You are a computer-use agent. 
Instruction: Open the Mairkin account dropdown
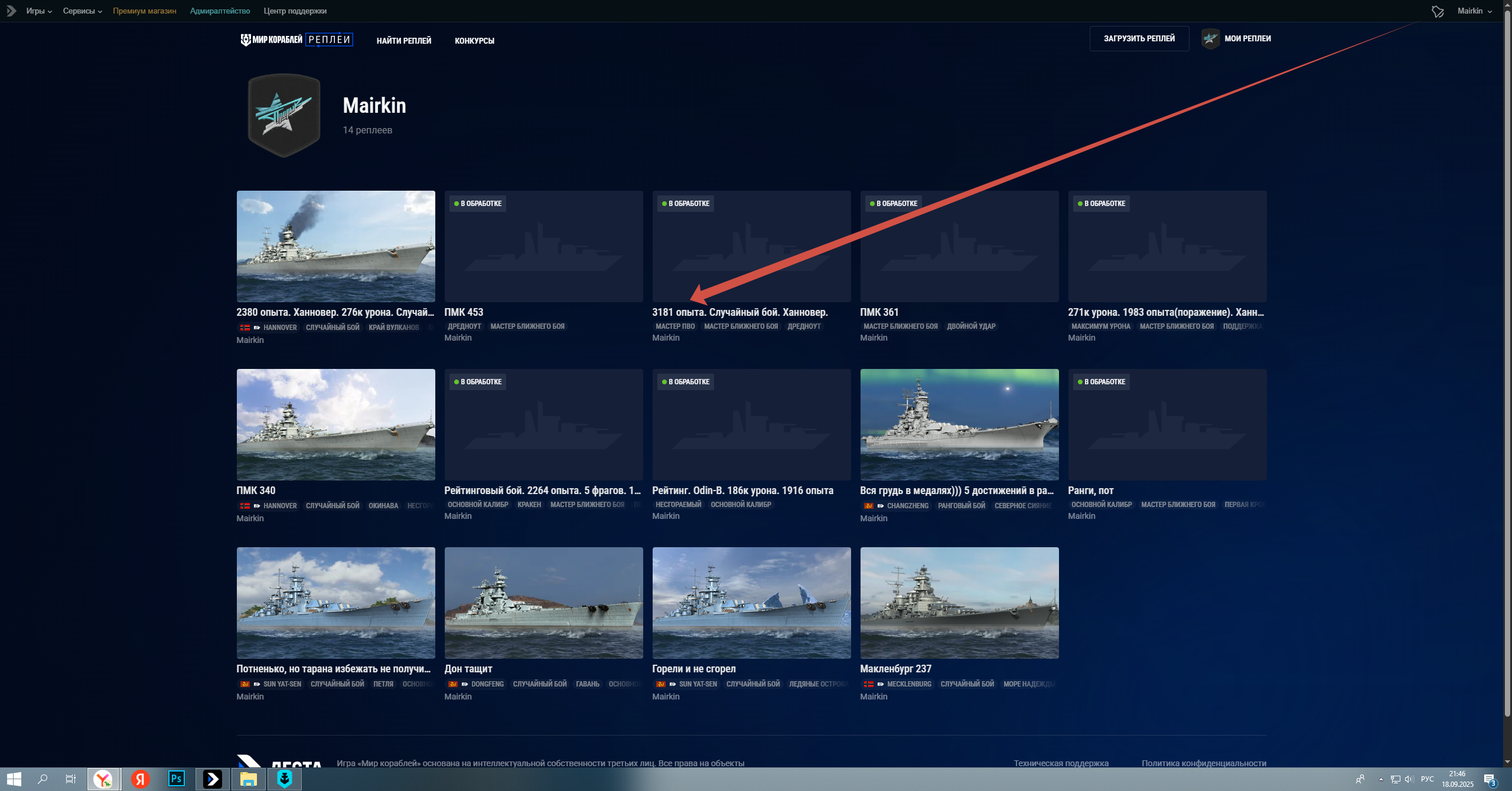(x=1474, y=11)
